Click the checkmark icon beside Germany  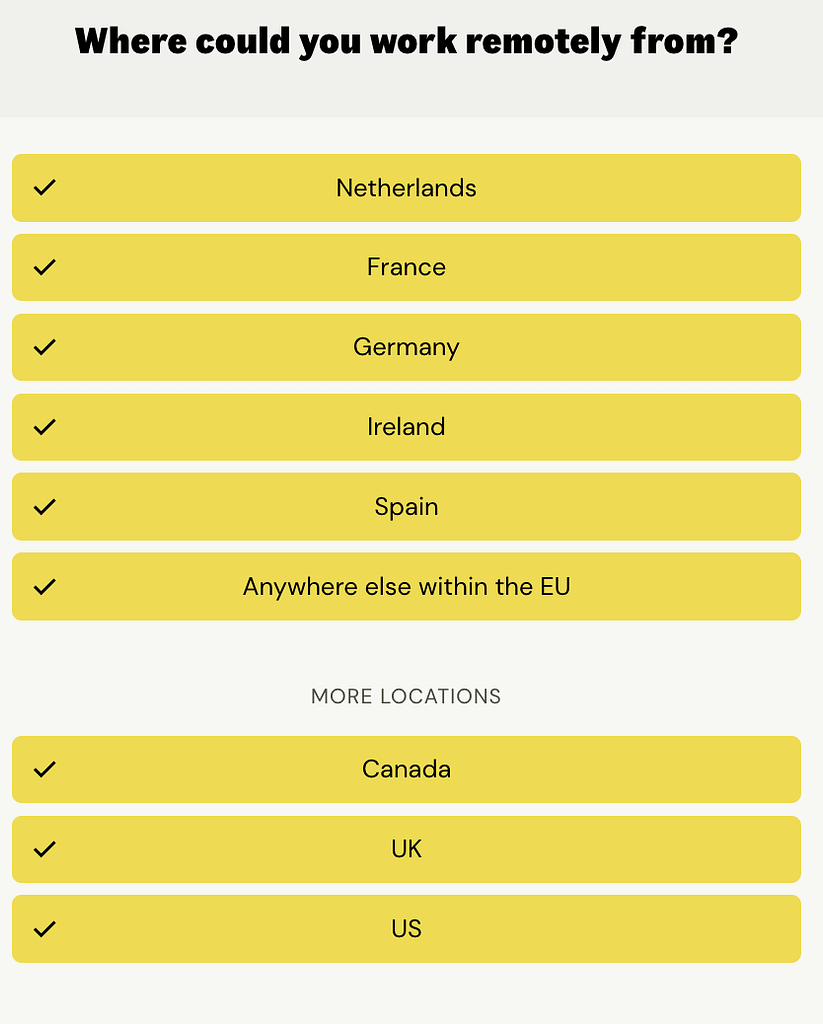44,347
